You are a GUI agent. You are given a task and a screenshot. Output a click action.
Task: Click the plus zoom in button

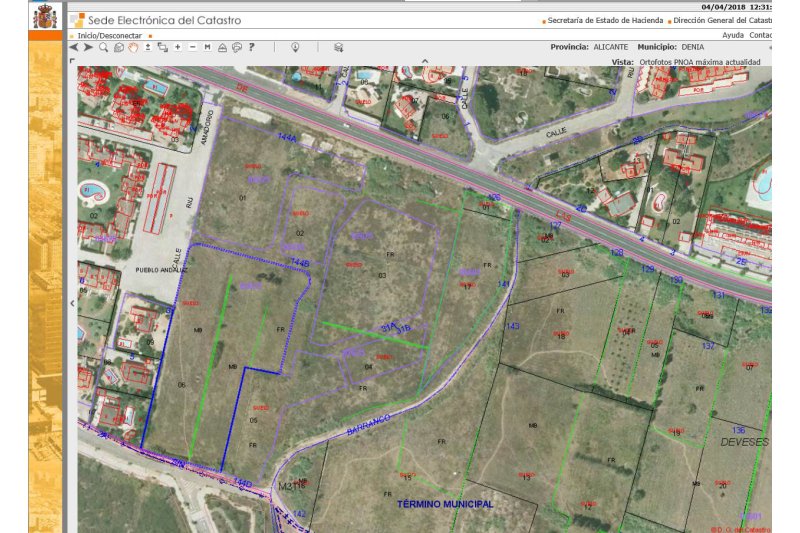177,47
